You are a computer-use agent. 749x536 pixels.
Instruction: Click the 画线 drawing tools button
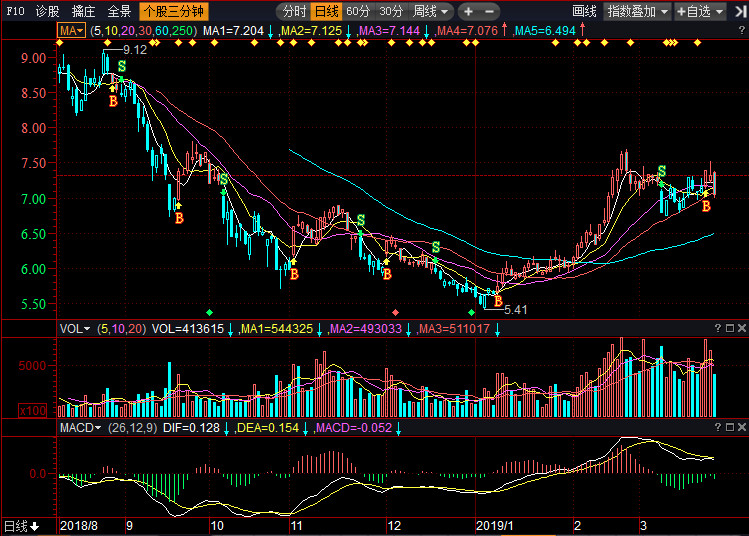pyautogui.click(x=584, y=12)
